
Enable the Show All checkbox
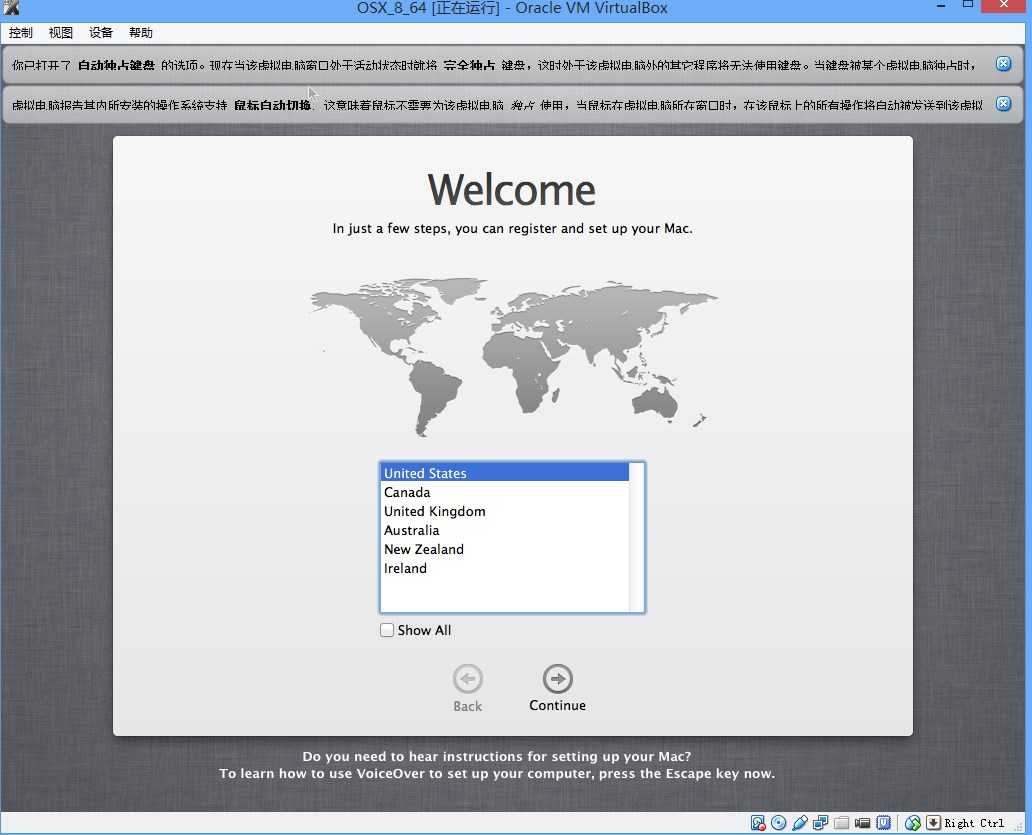pos(387,630)
